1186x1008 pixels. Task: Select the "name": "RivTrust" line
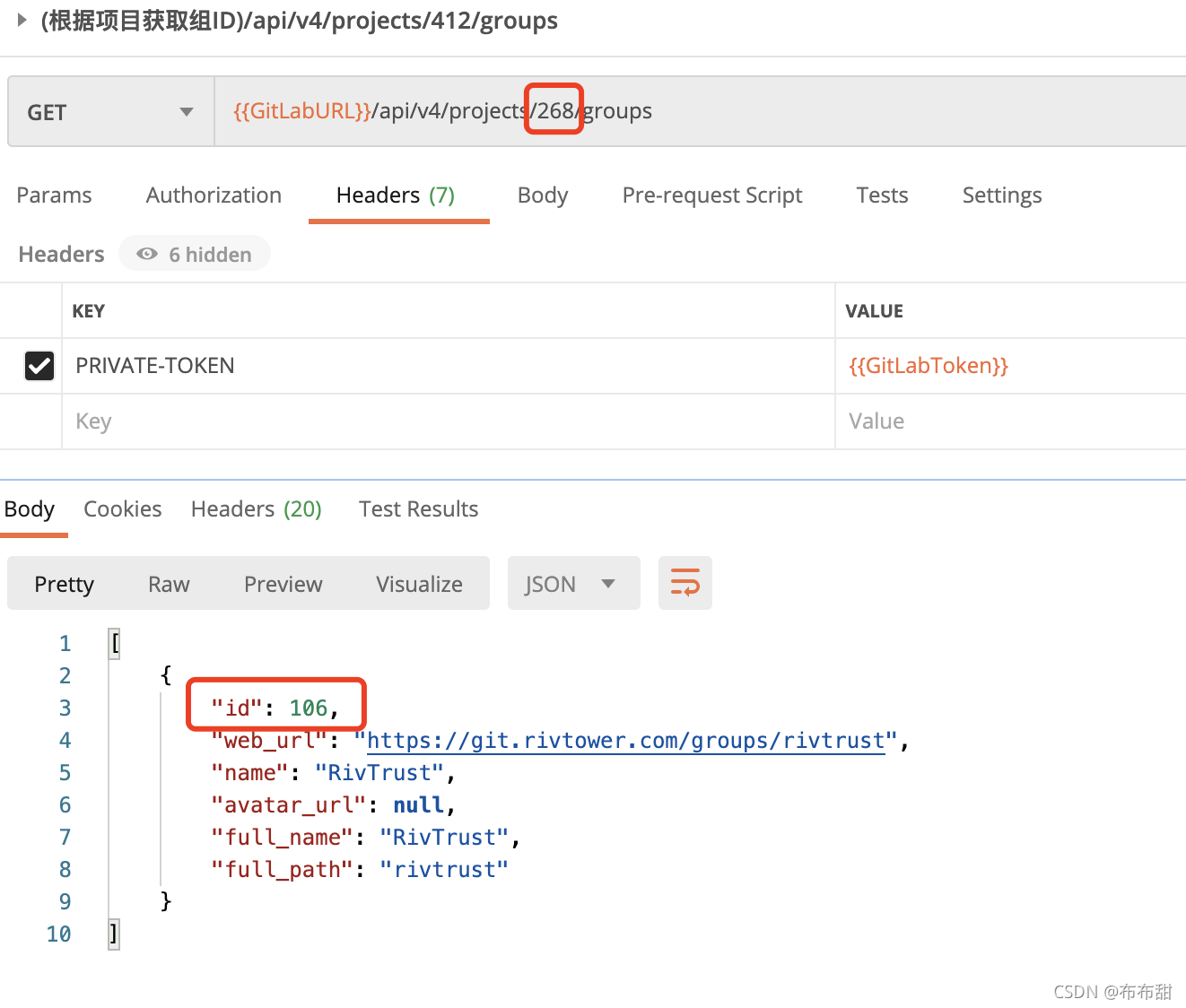[334, 773]
